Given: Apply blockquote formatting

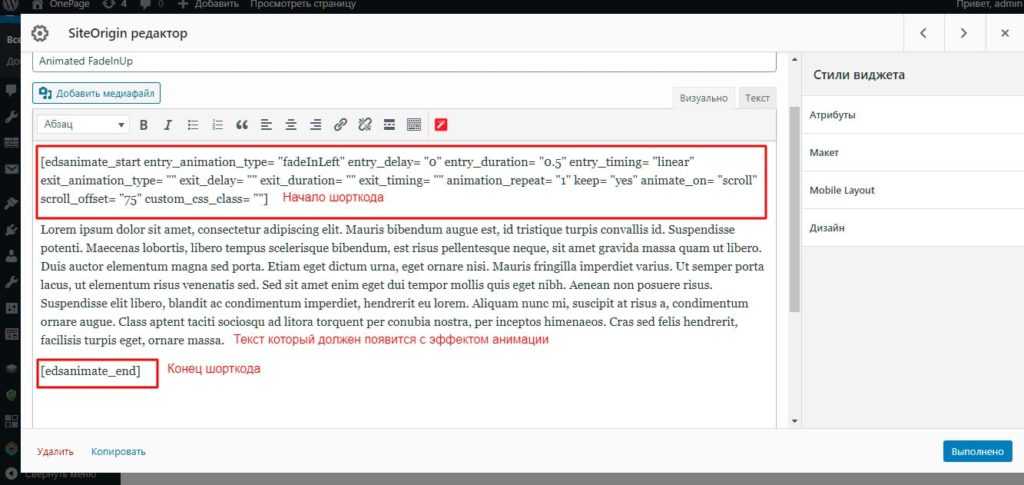Looking at the screenshot, I should (x=241, y=125).
